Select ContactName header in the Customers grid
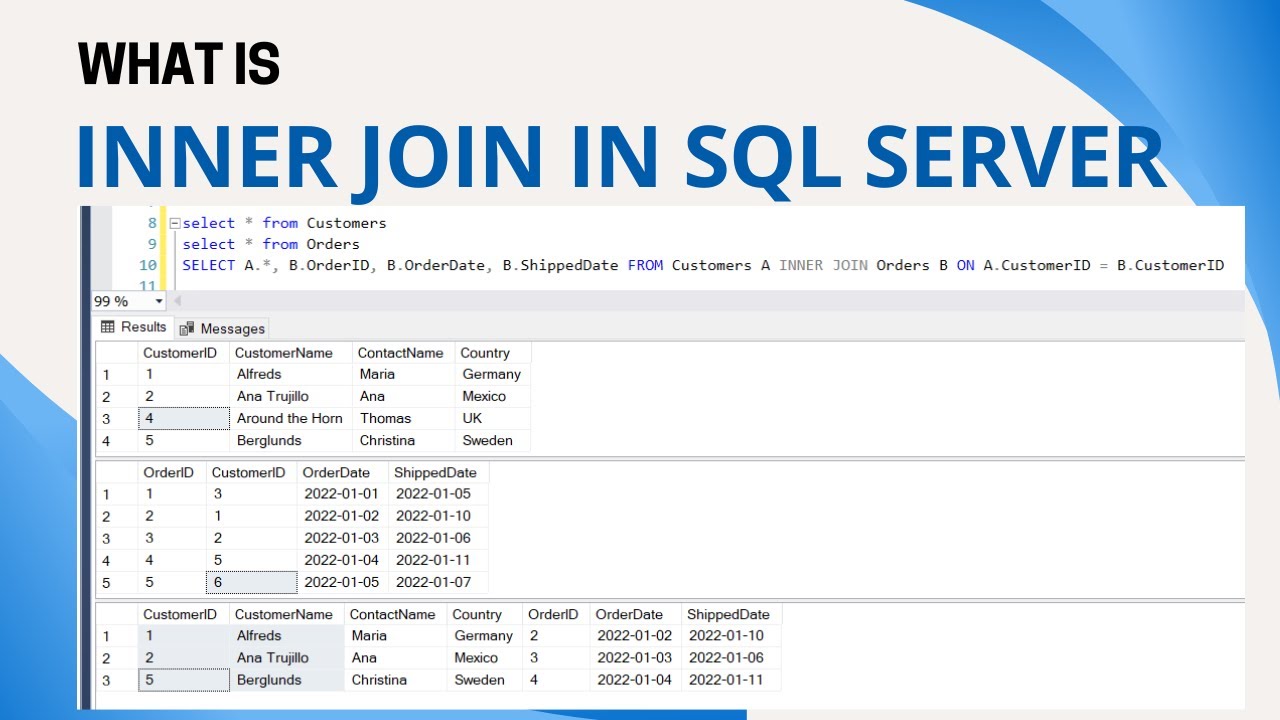Viewport: 1280px width, 720px height. point(404,353)
